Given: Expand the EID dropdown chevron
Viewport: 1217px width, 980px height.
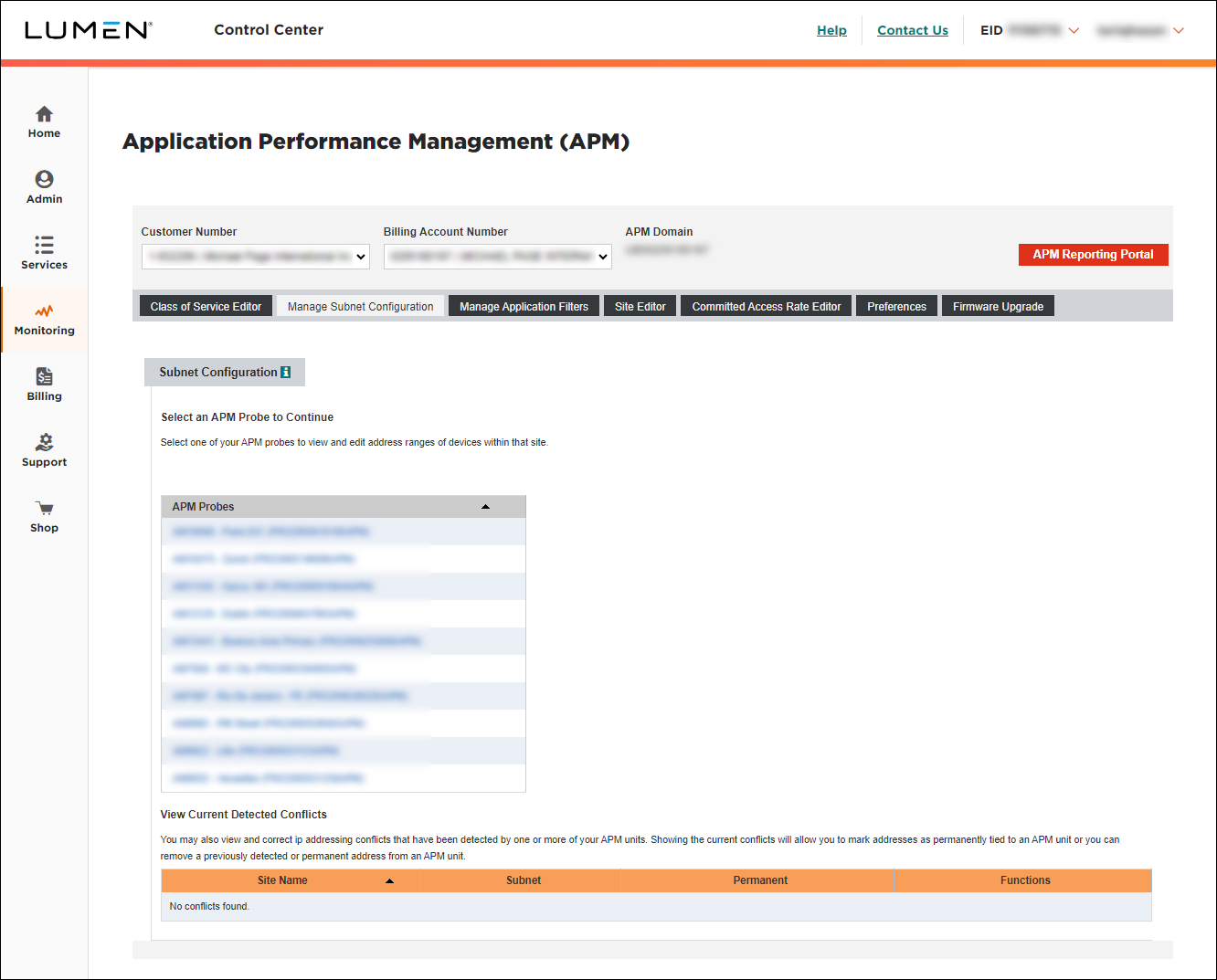Looking at the screenshot, I should [1074, 31].
